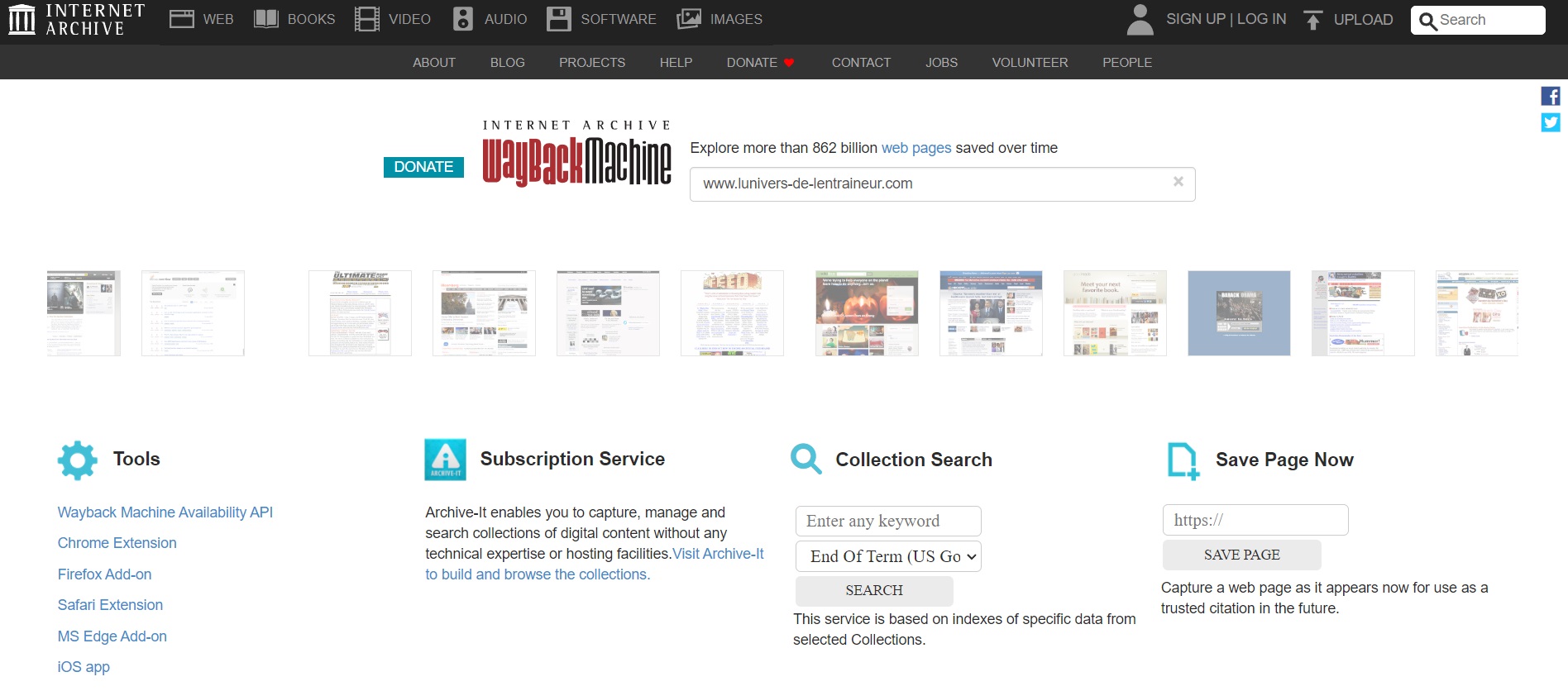Open the BLOG menu item
The height and width of the screenshot is (691, 1568).
(508, 63)
